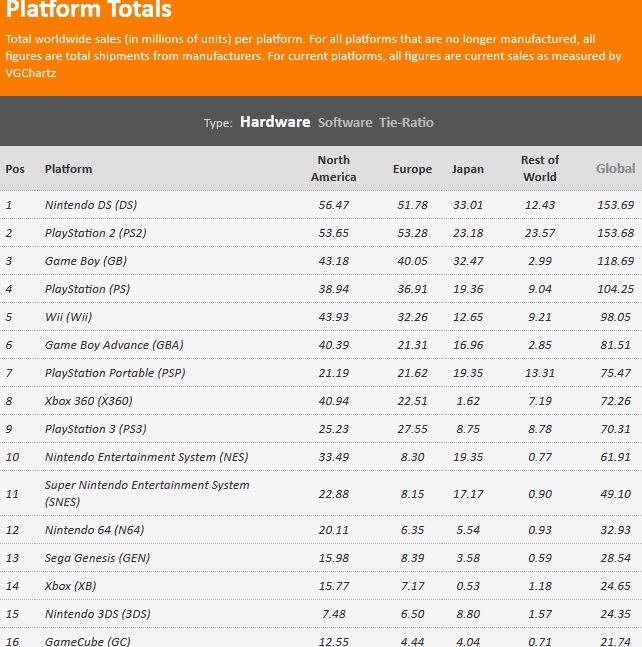
Task: Sort by Rest of World column
Action: [539, 168]
